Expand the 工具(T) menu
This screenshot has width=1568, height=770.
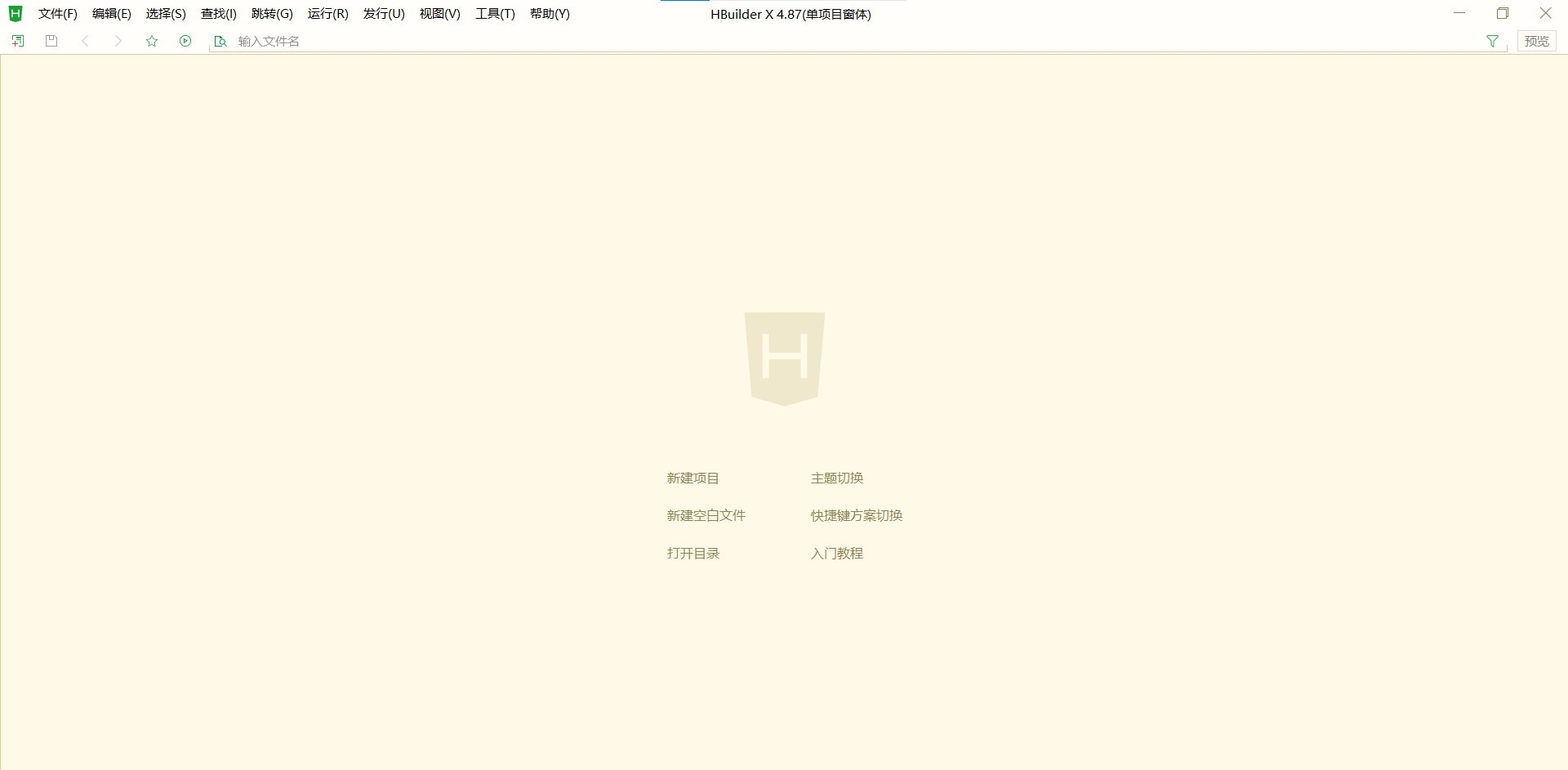(x=495, y=14)
